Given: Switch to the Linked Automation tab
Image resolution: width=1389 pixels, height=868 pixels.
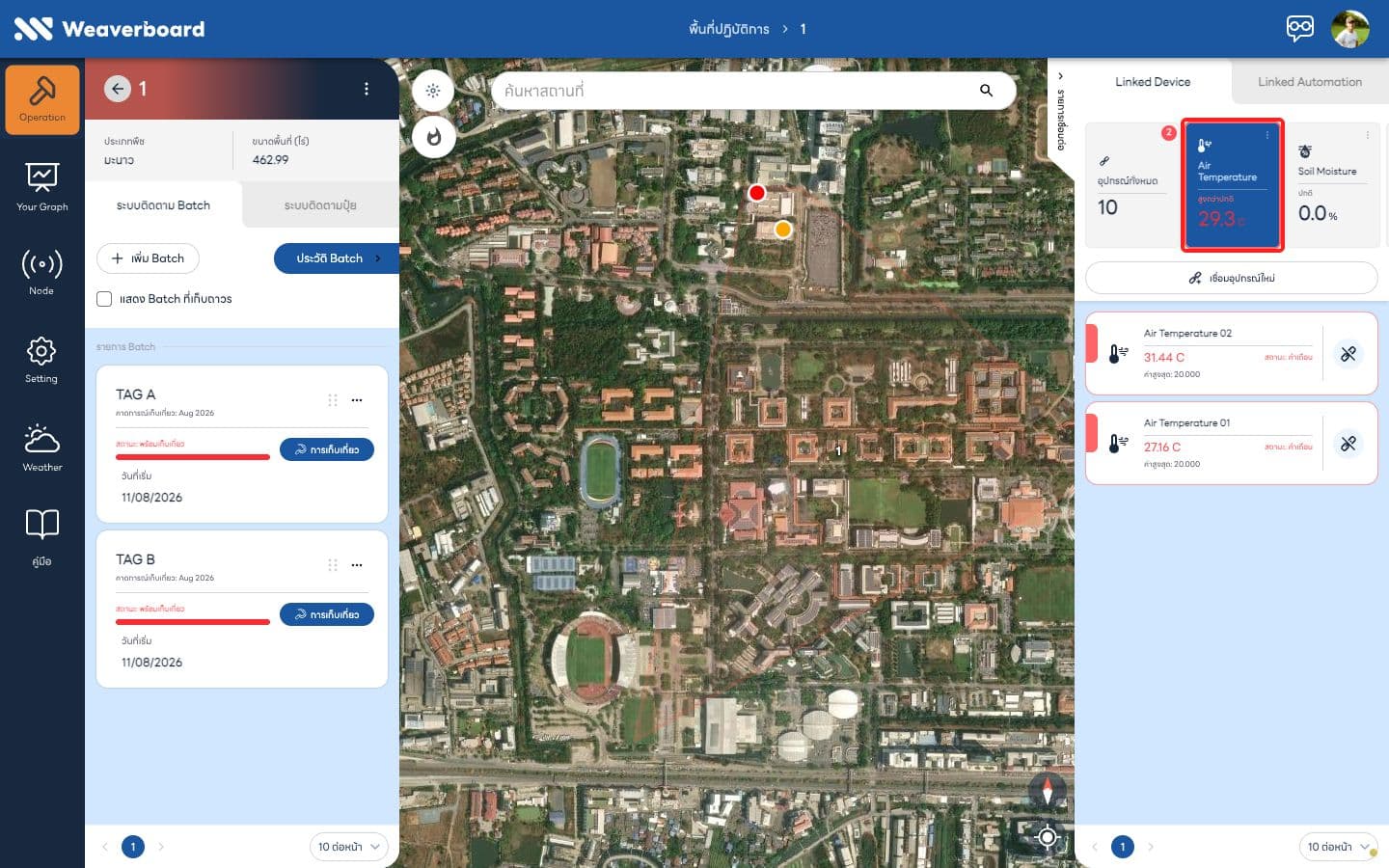Looking at the screenshot, I should tap(1310, 82).
